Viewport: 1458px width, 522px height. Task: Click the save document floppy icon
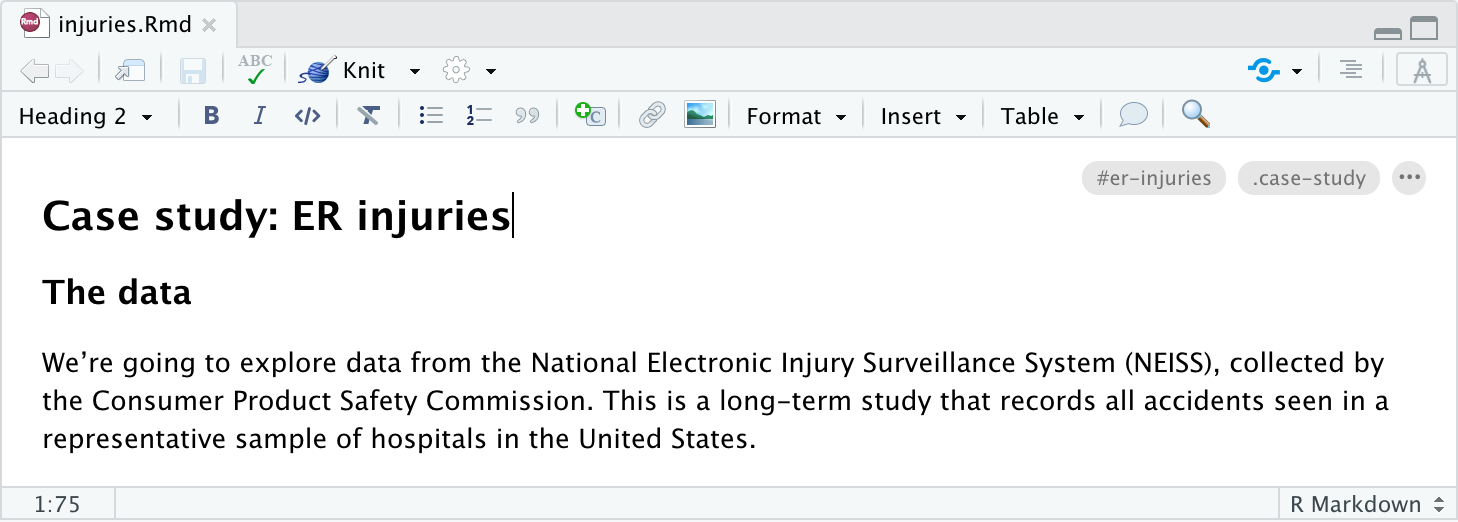pyautogui.click(x=192, y=71)
